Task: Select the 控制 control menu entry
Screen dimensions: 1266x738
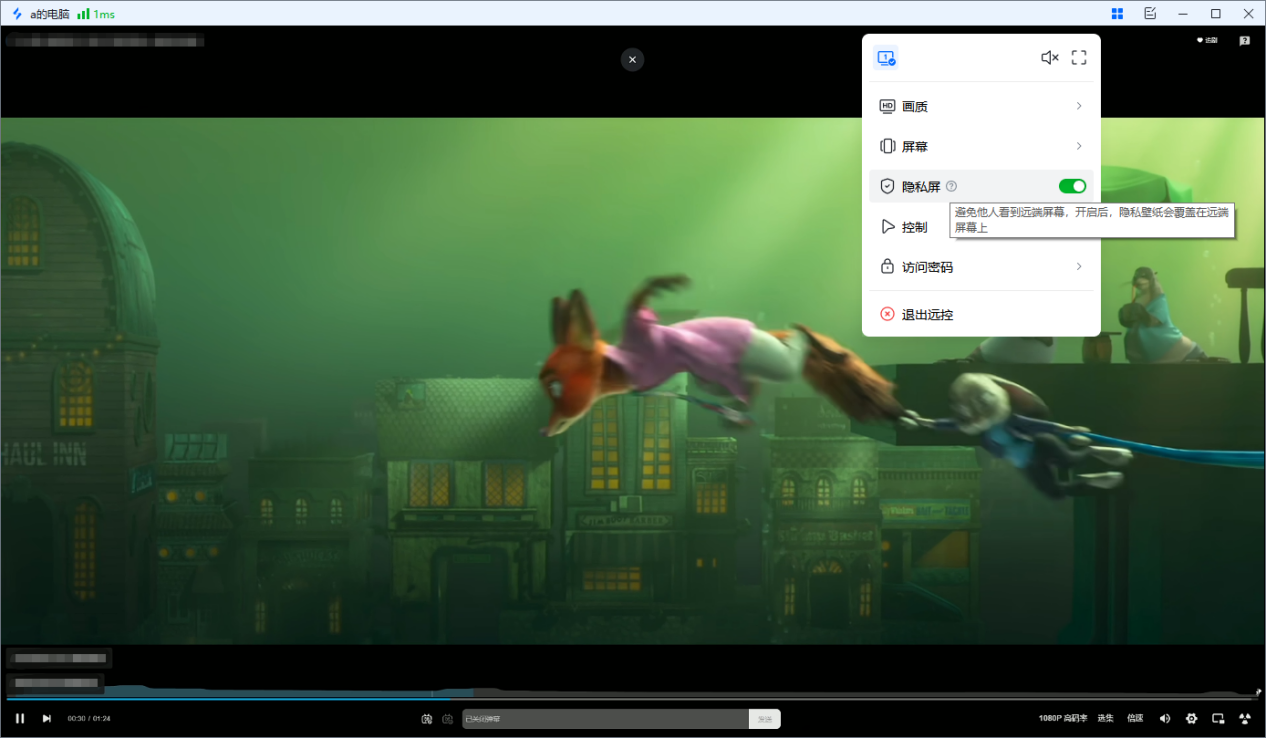Action: tap(914, 227)
